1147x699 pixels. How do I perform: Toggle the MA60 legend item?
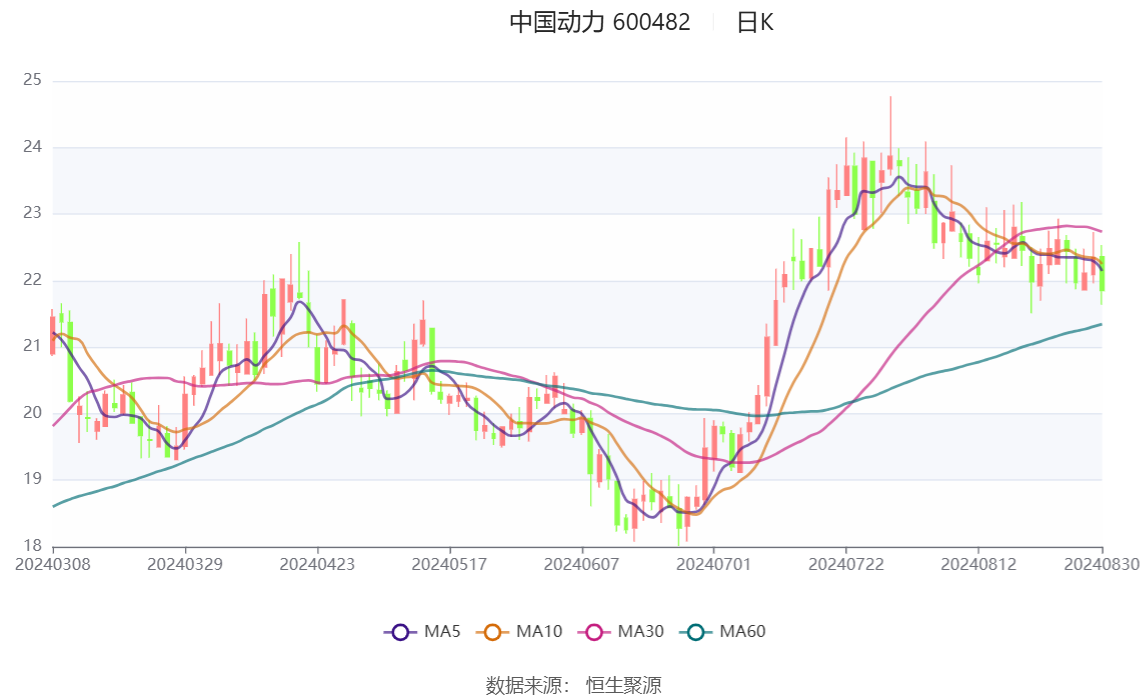723,632
